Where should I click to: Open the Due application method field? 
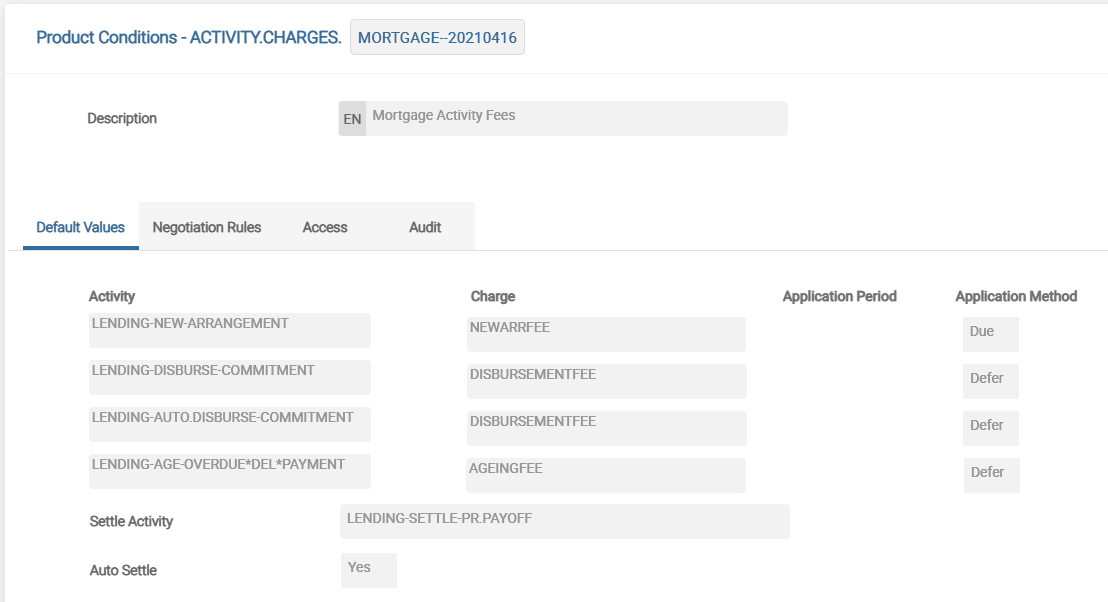(x=990, y=334)
